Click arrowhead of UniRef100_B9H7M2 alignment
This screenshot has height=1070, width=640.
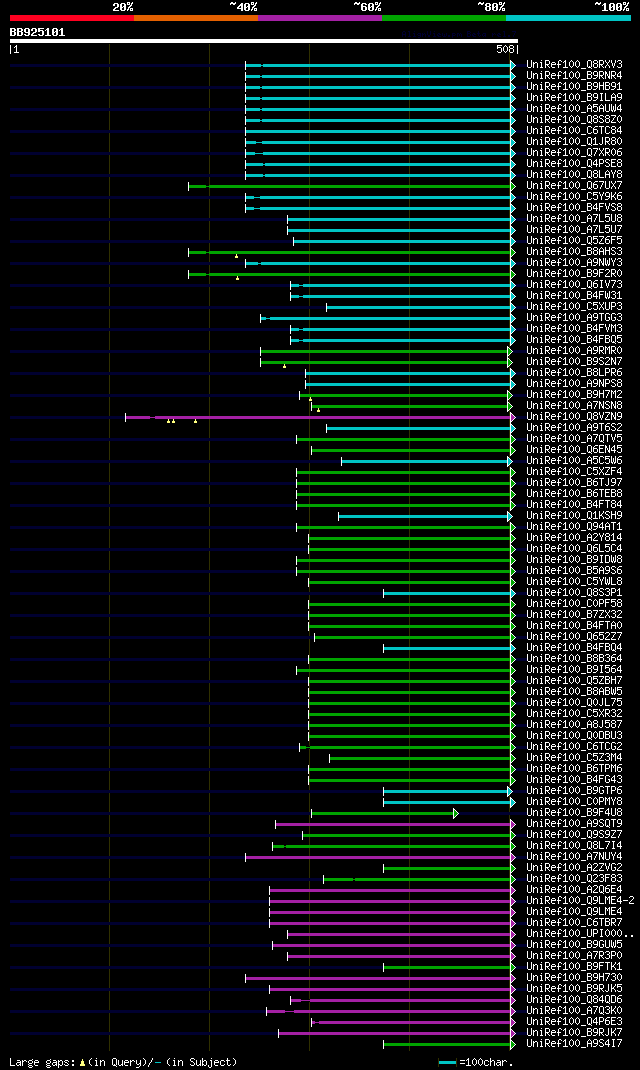pyautogui.click(x=510, y=395)
